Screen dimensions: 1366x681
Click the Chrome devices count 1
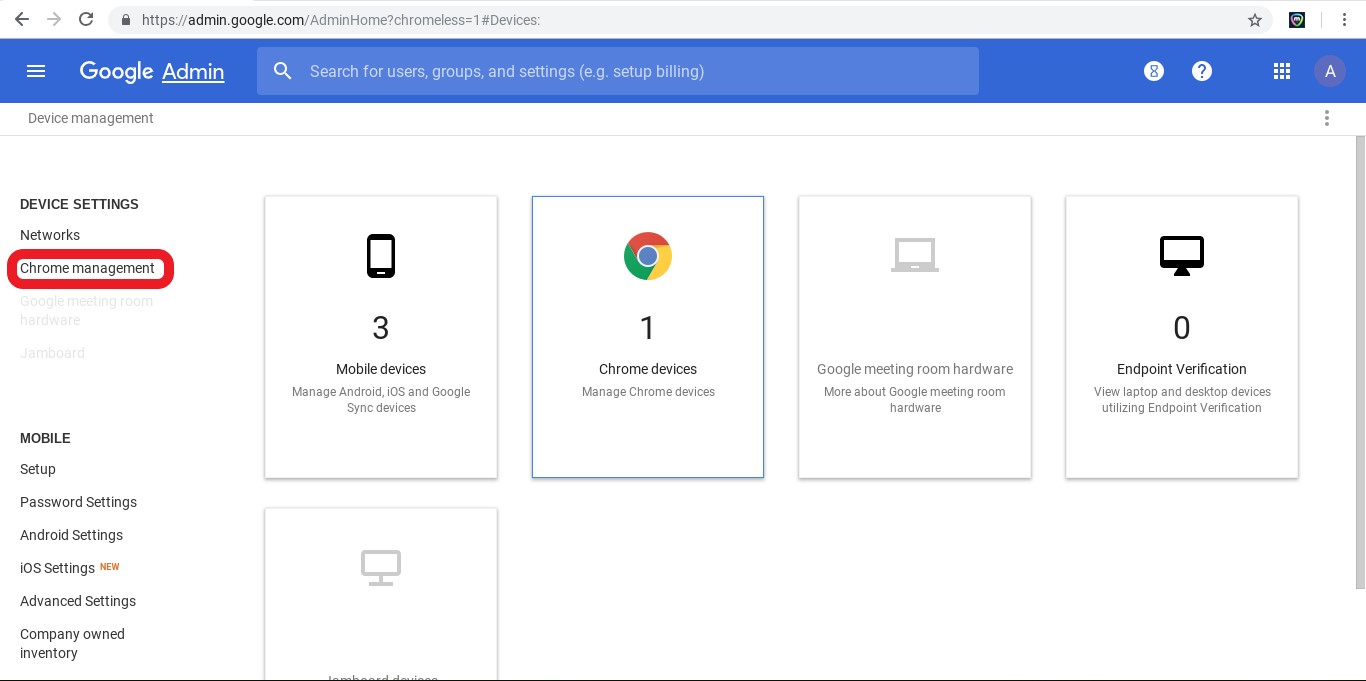(648, 328)
